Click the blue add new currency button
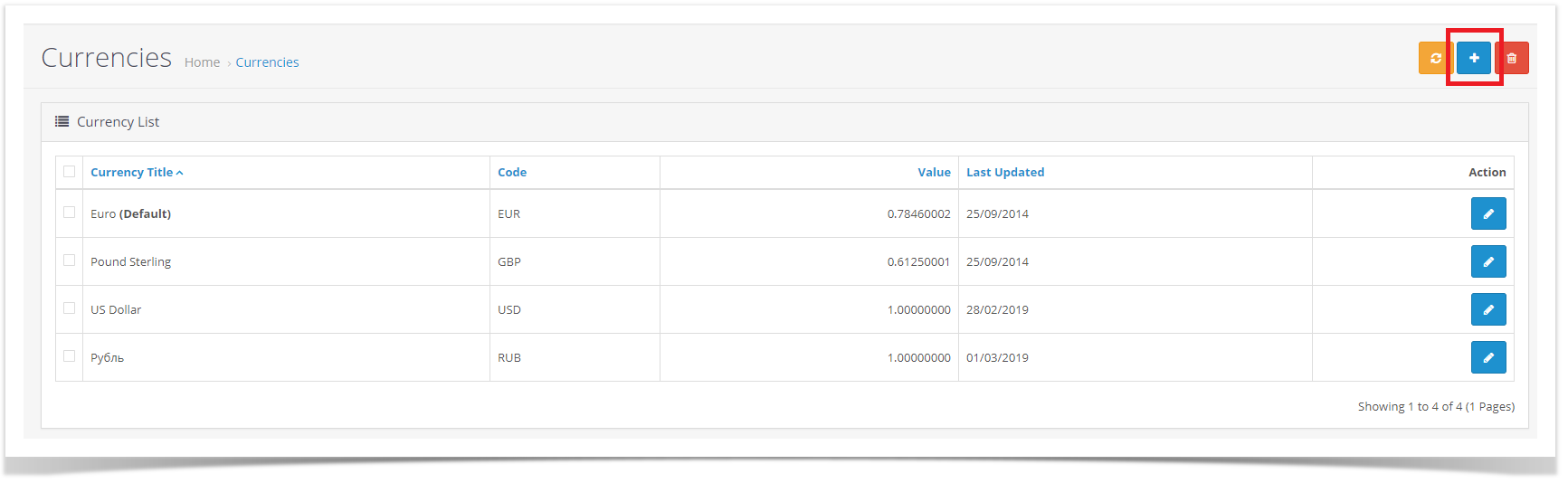This screenshot has height=483, width=1568. (x=1474, y=58)
